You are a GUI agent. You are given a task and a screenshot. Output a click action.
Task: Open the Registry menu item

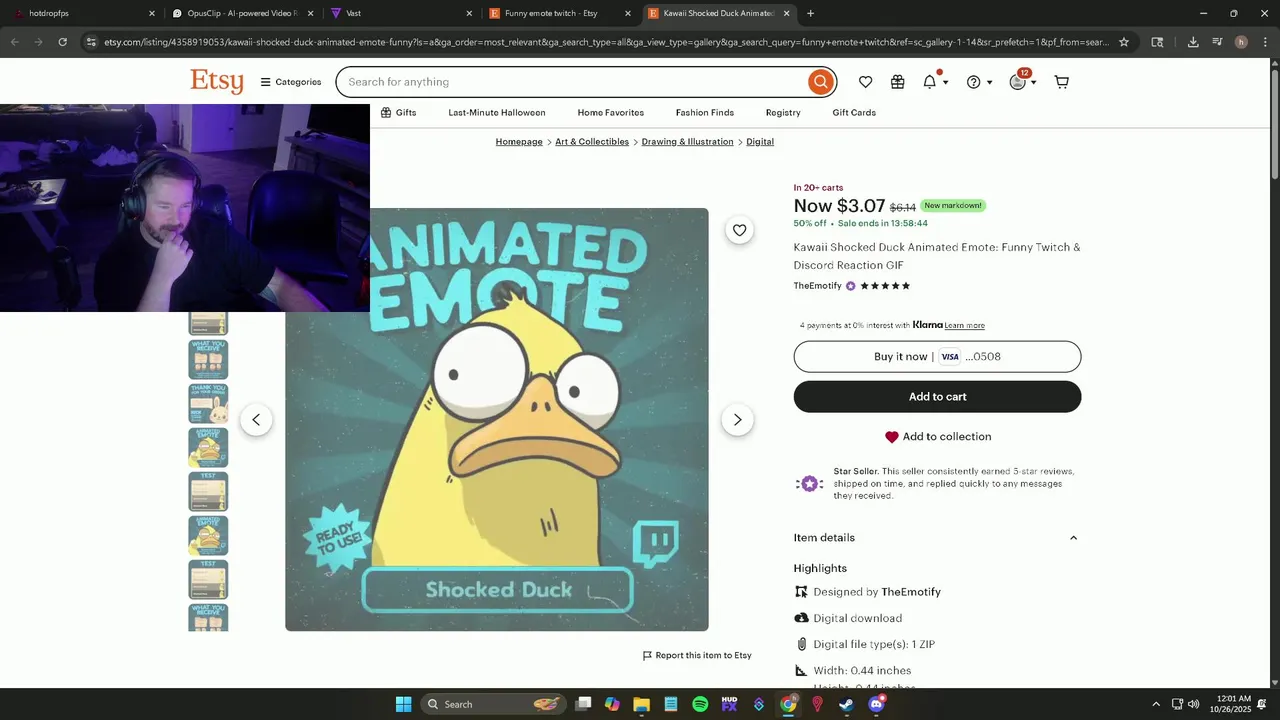[x=783, y=113]
